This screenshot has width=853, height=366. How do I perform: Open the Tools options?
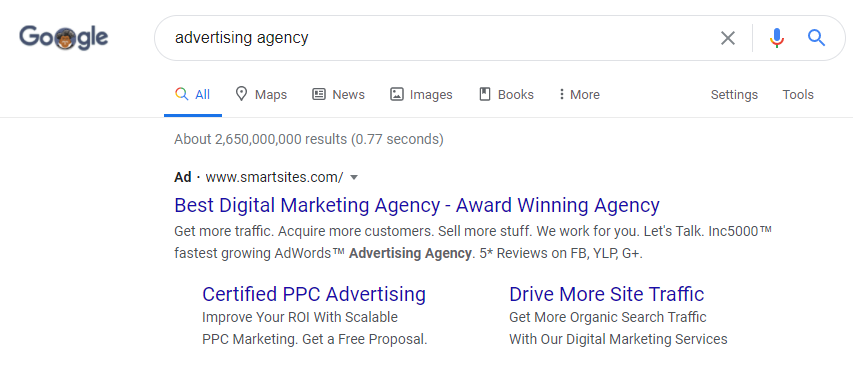(798, 95)
